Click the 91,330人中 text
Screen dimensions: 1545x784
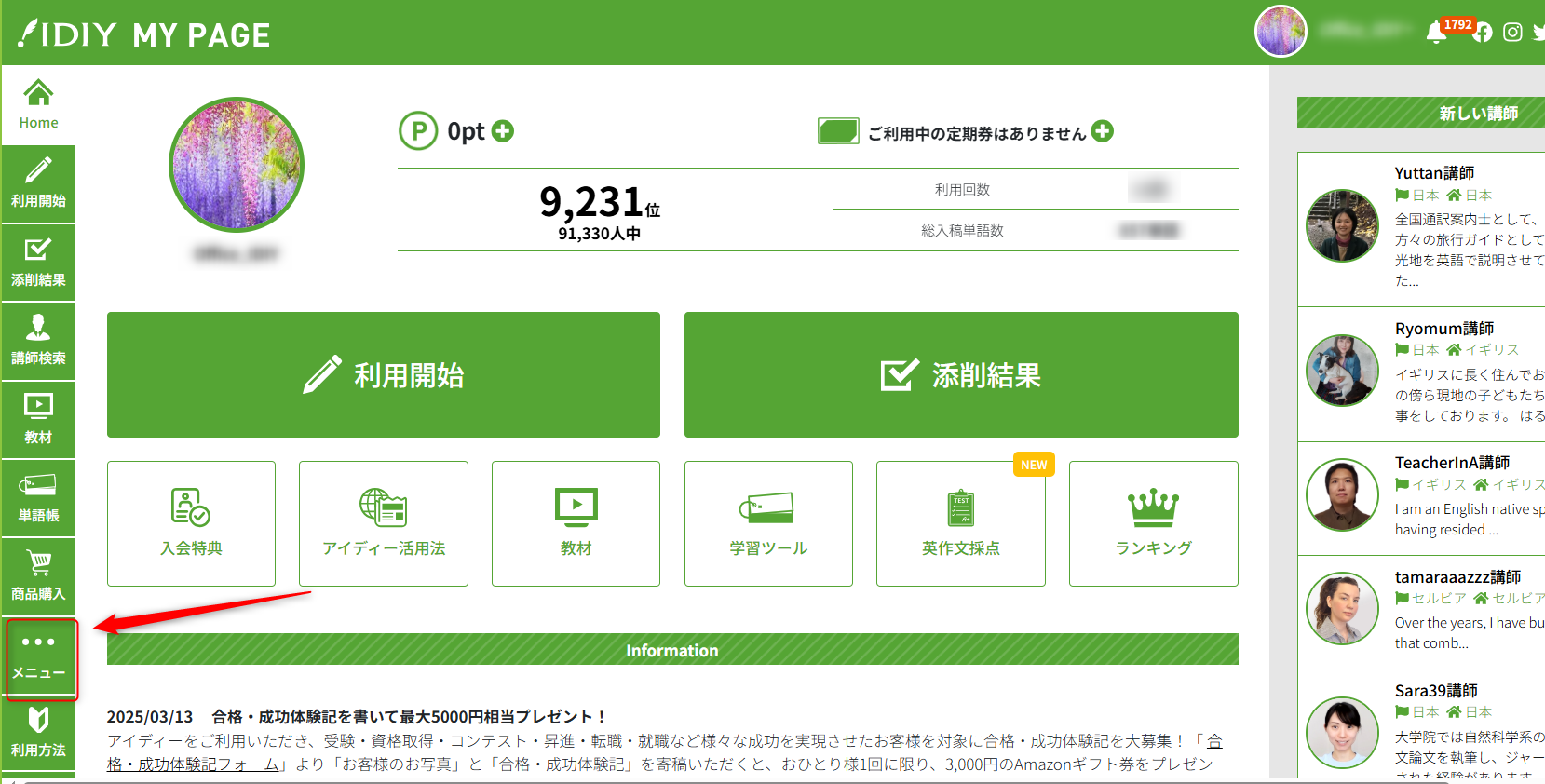point(599,234)
